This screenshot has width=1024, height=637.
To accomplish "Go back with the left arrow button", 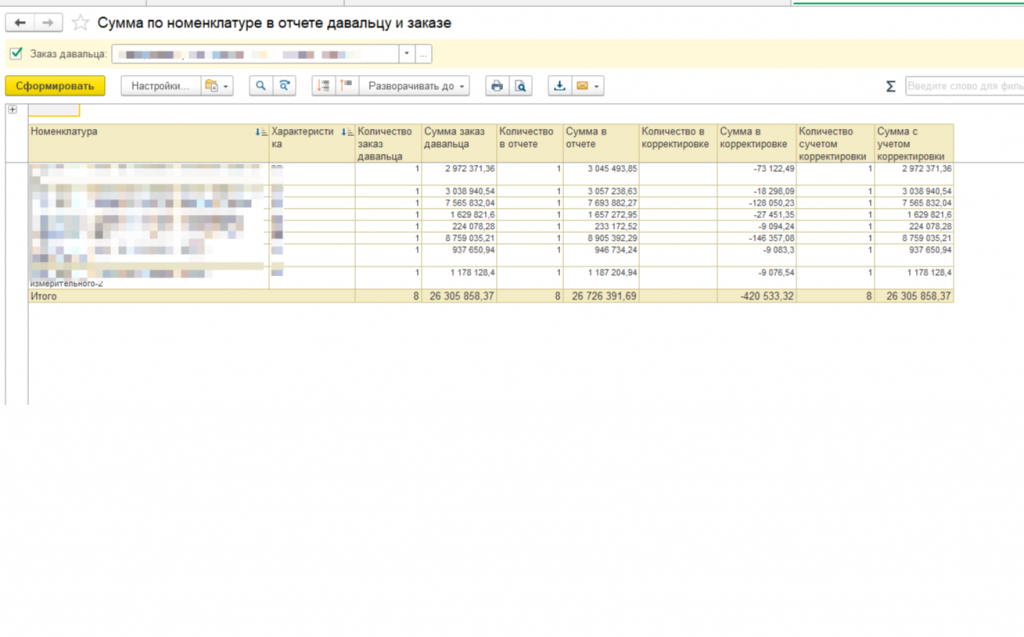I will (x=20, y=23).
